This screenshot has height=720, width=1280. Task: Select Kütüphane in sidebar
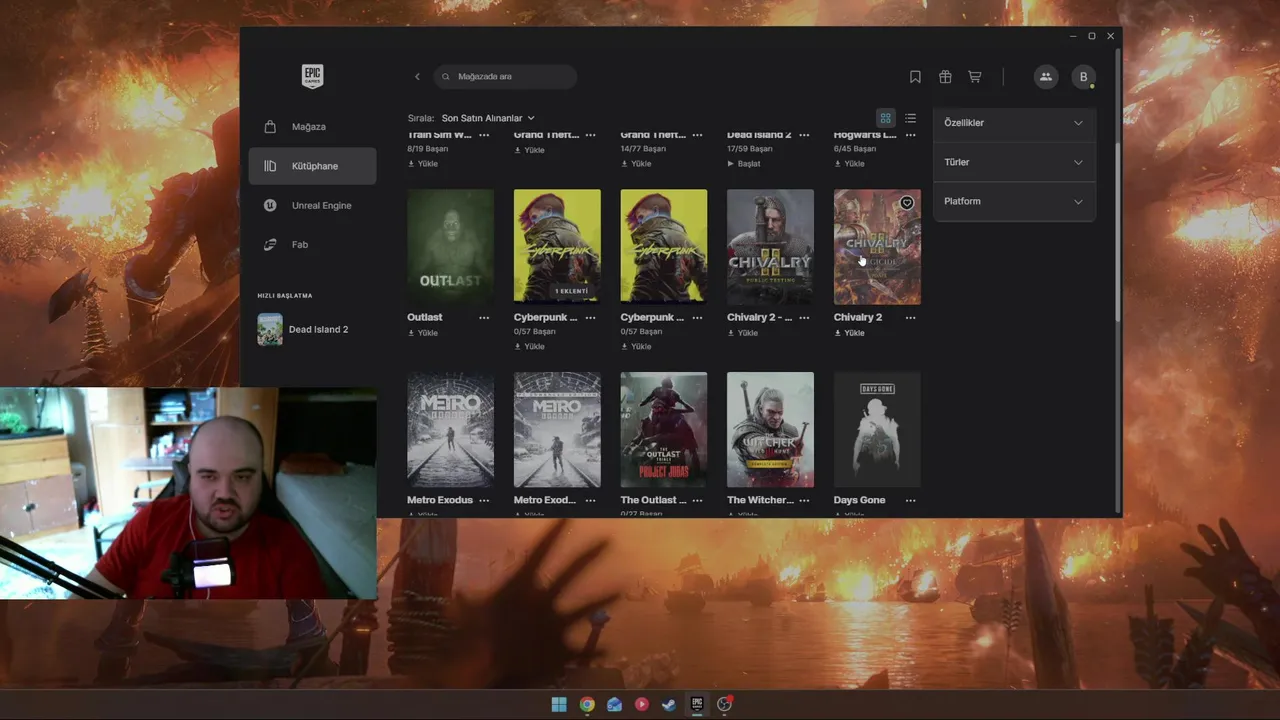pos(312,166)
